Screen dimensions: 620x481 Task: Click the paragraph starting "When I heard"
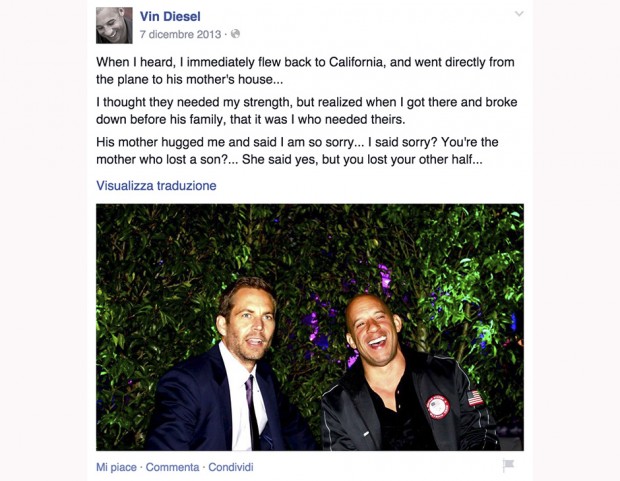(x=305, y=71)
